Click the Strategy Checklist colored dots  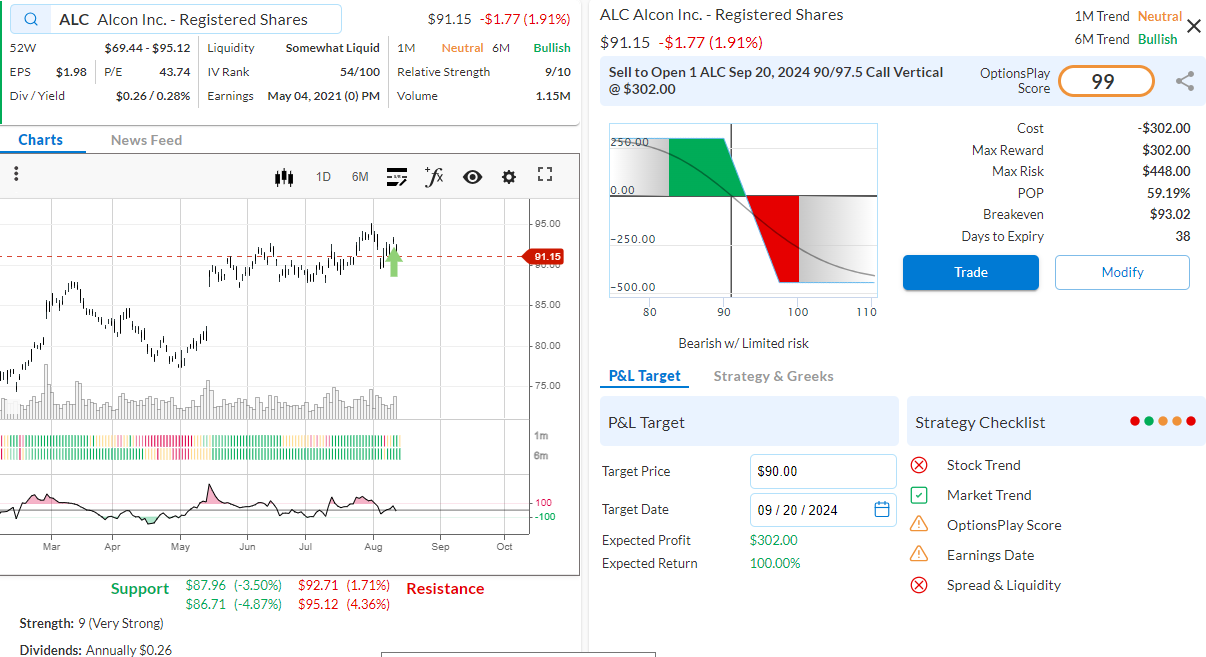click(1163, 422)
